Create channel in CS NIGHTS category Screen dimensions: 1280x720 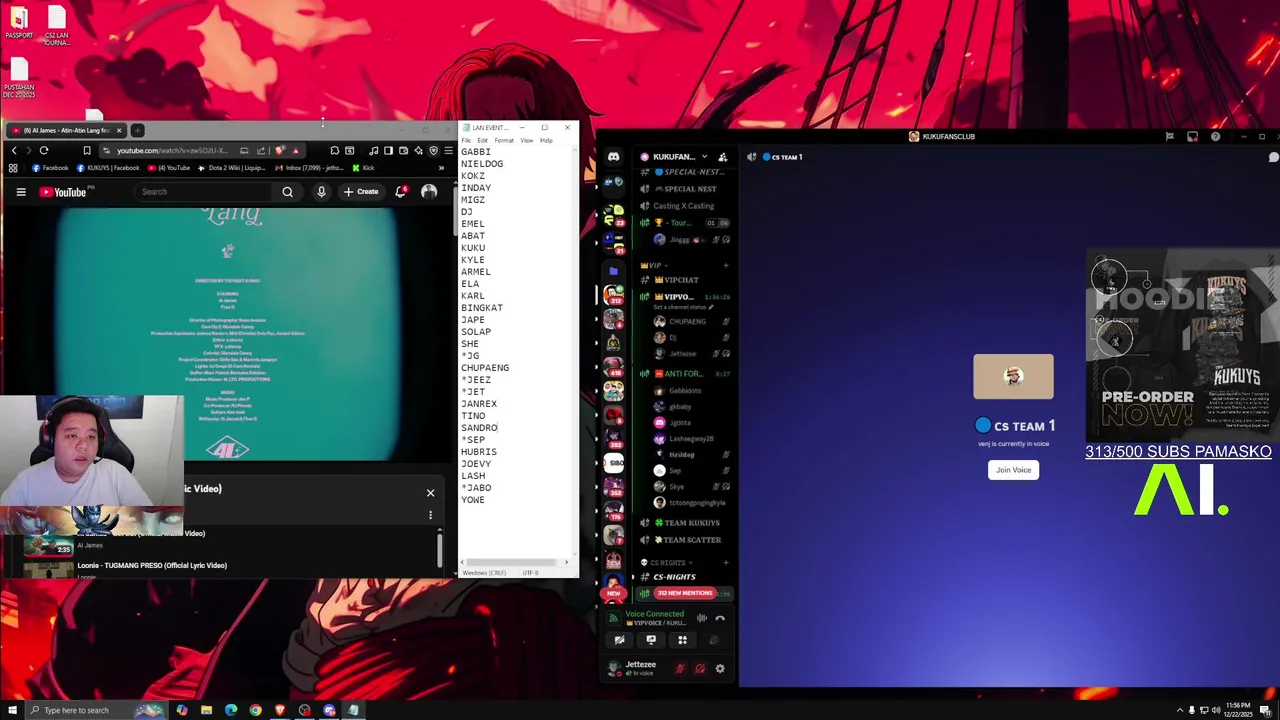(726, 562)
